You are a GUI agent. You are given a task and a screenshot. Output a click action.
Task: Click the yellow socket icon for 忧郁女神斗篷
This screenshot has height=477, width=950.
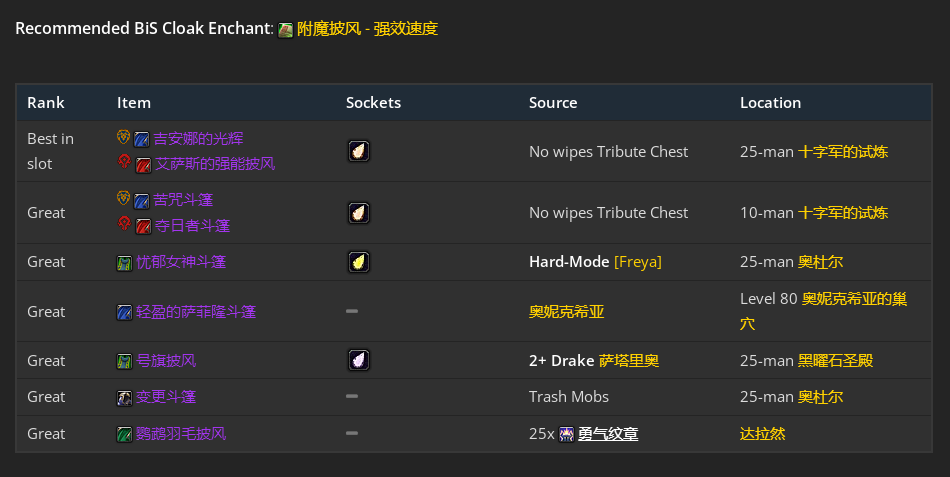coord(358,261)
